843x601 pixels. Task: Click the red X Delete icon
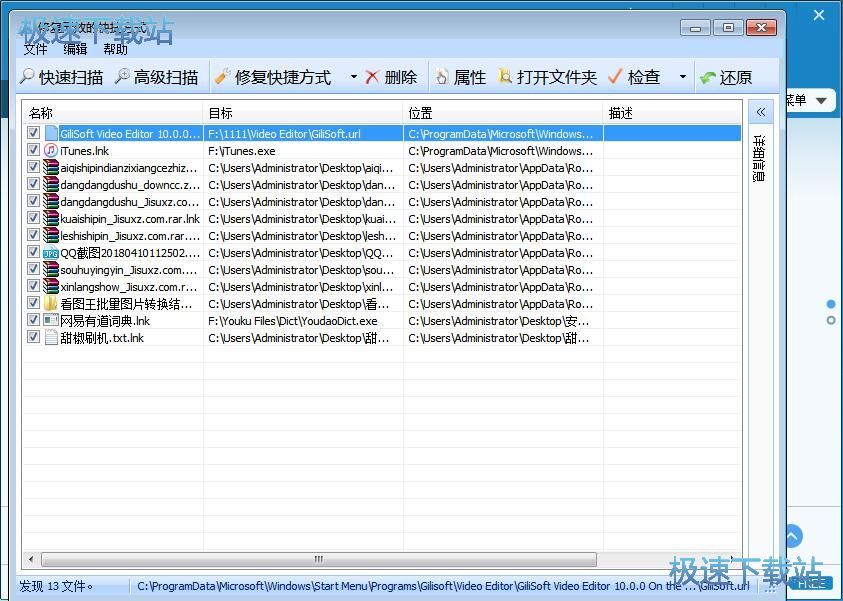click(x=372, y=77)
